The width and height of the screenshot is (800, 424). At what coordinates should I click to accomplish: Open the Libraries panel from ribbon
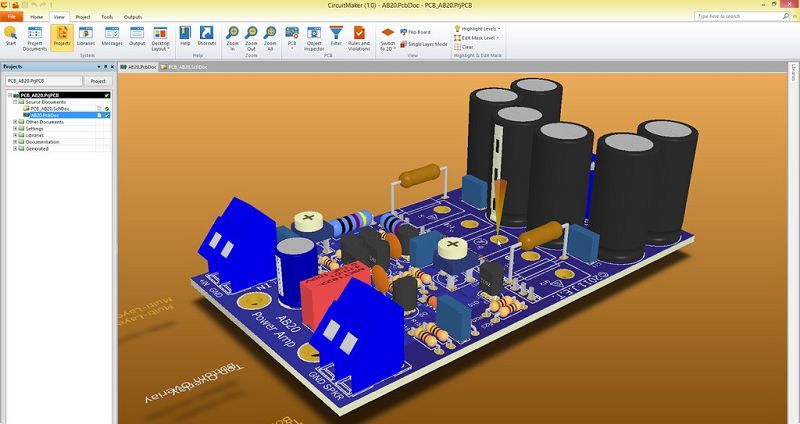[x=86, y=36]
